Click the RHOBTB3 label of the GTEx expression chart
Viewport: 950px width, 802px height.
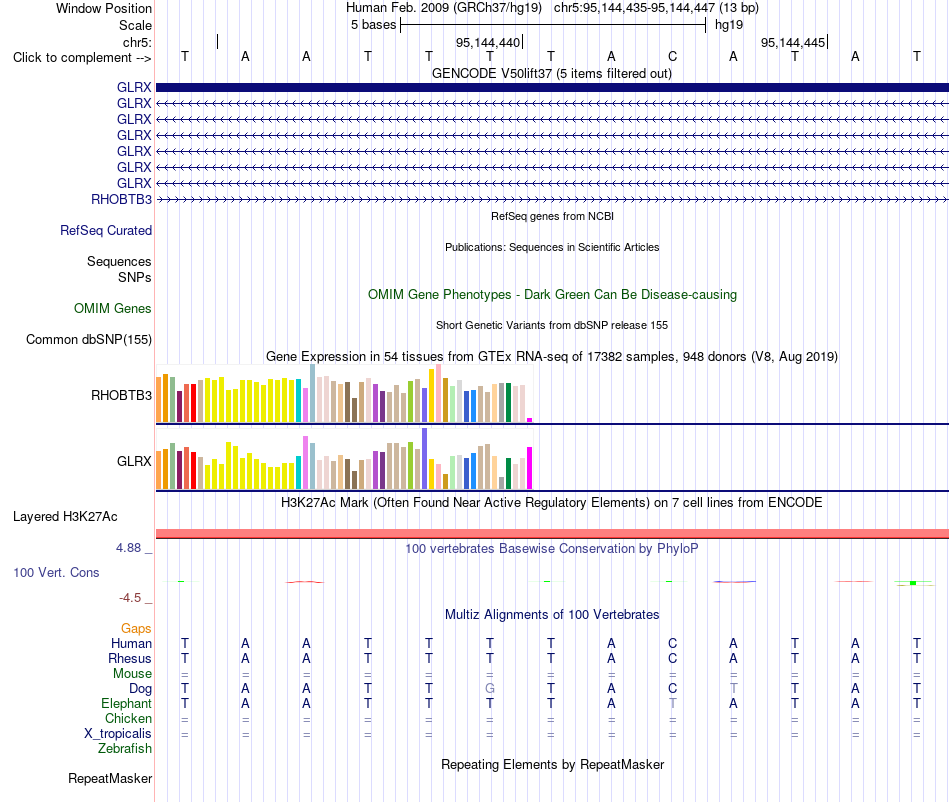click(x=121, y=396)
